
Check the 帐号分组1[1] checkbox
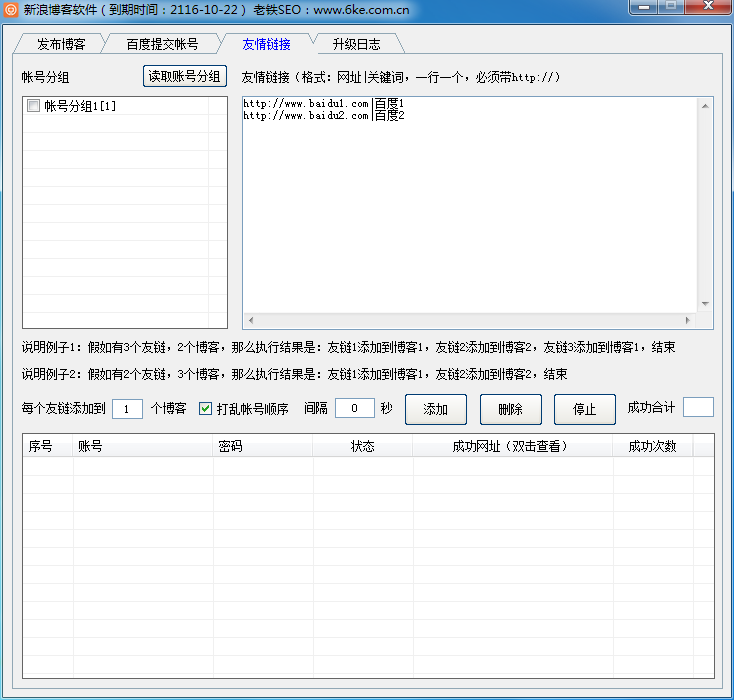[x=33, y=106]
